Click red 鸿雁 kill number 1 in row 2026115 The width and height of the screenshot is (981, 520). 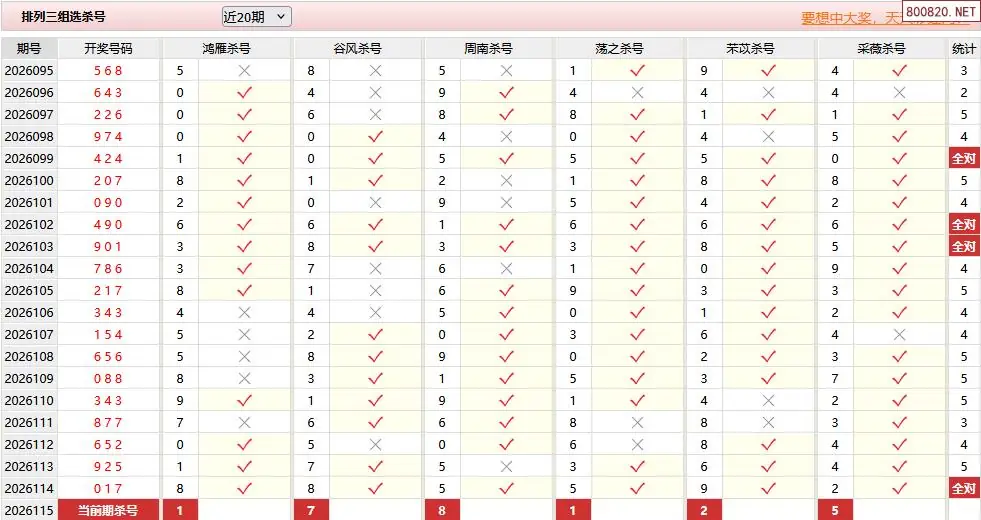point(180,510)
